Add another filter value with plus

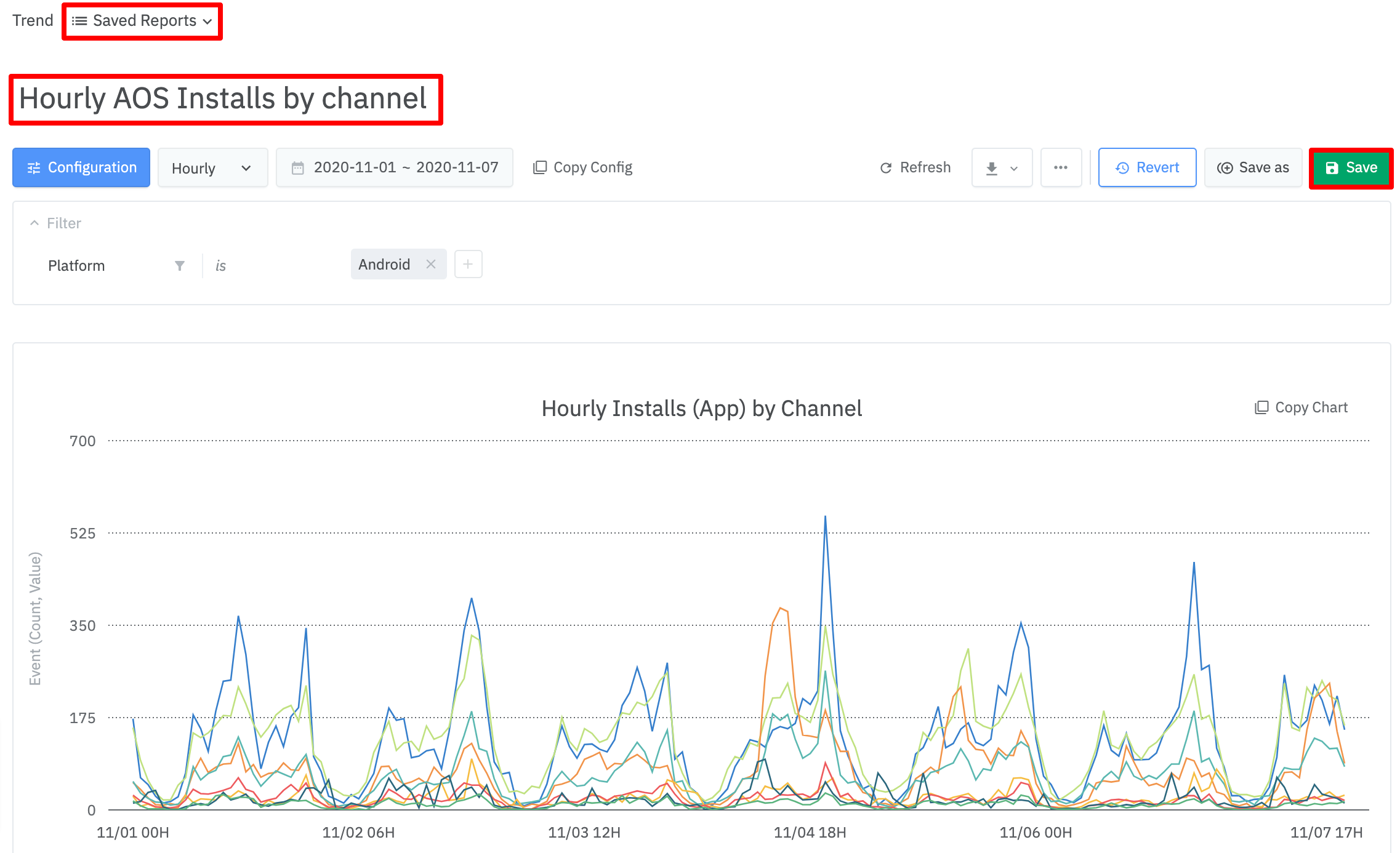(x=468, y=264)
